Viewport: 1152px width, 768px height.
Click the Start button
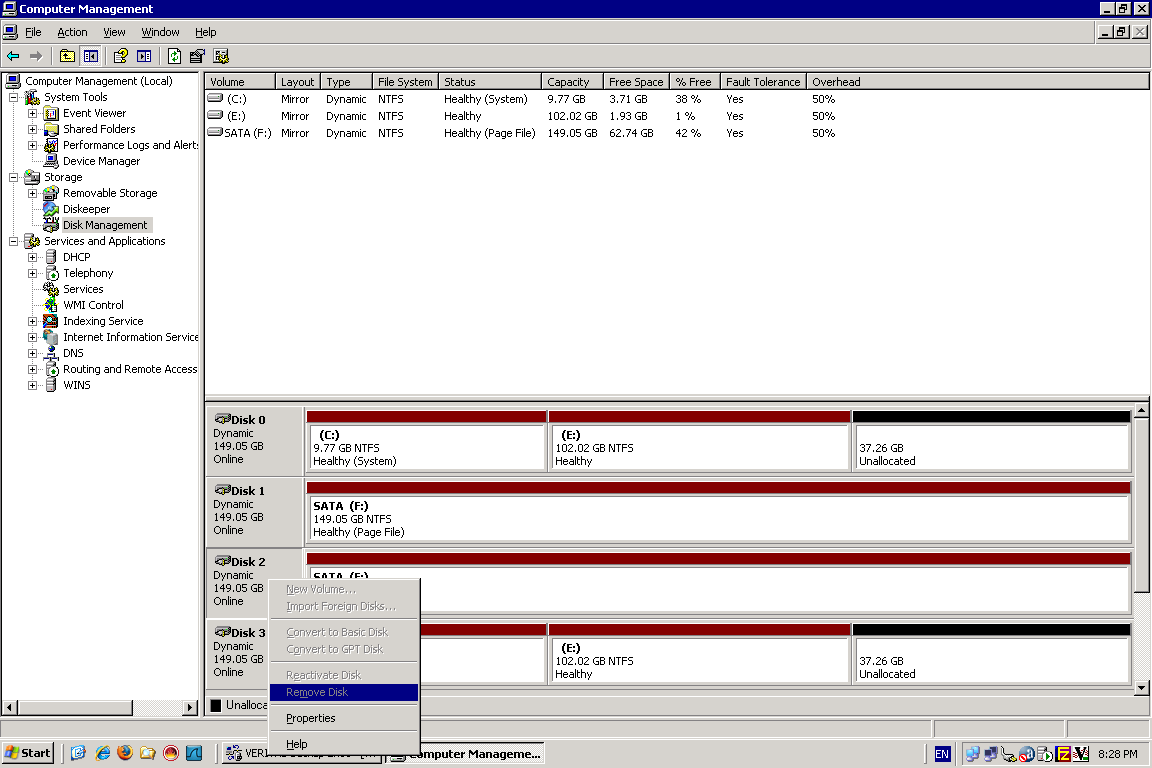pos(28,753)
